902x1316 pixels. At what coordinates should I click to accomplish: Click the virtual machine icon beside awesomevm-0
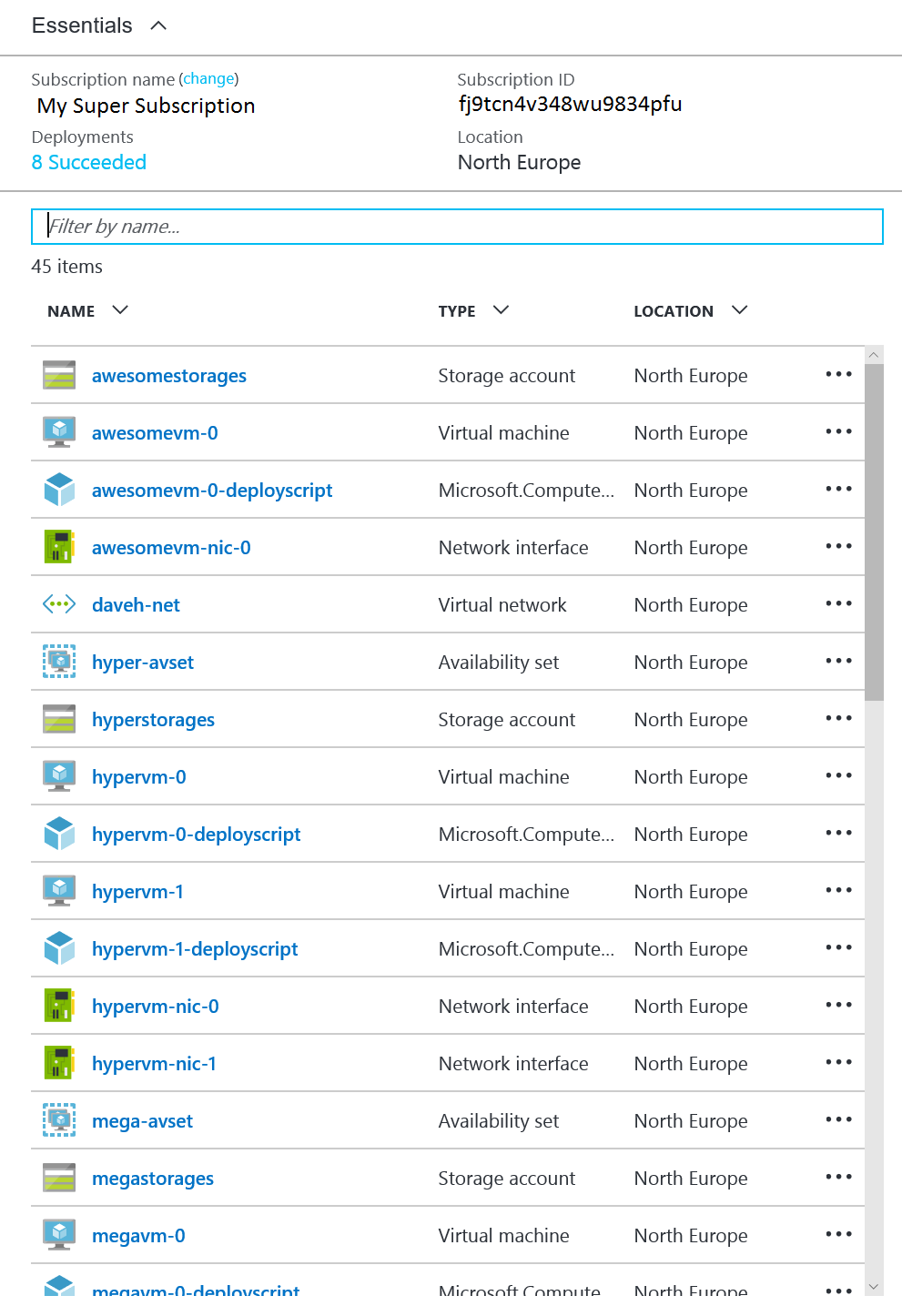click(58, 432)
